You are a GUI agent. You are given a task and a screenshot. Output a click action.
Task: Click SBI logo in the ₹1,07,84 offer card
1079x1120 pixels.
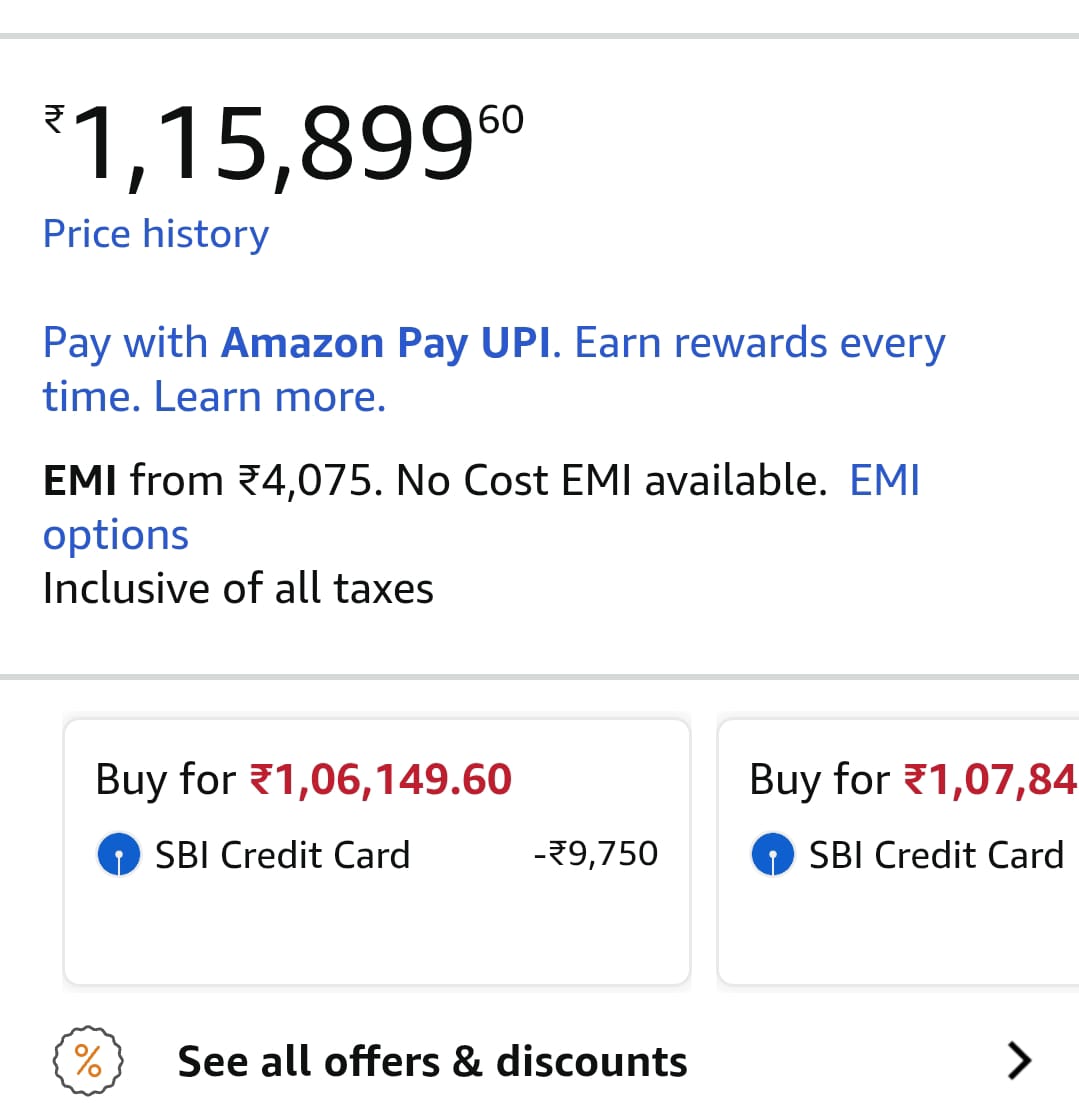[x=773, y=856]
